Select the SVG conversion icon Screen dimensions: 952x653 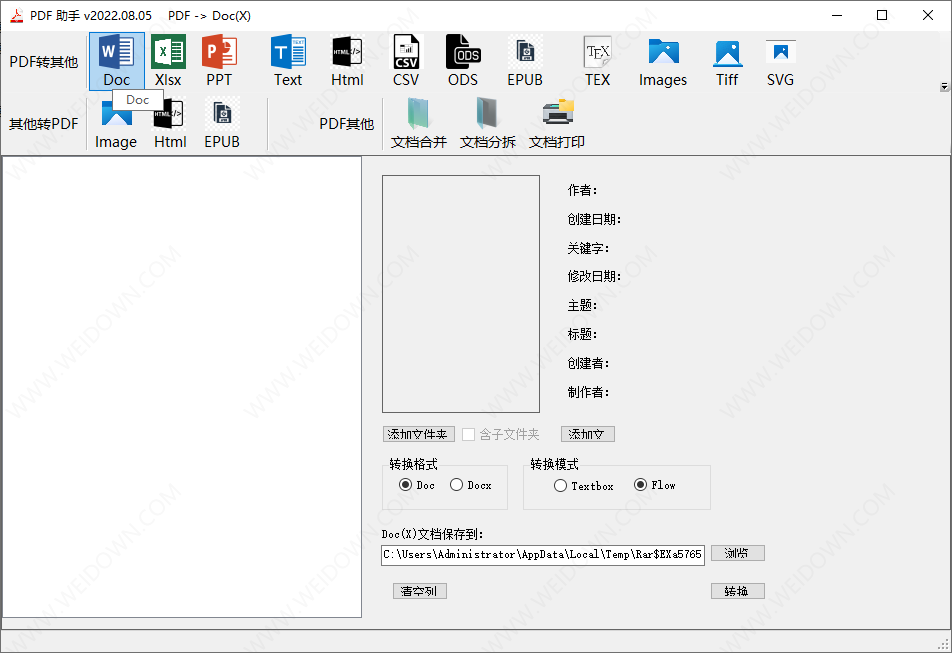pos(780,61)
